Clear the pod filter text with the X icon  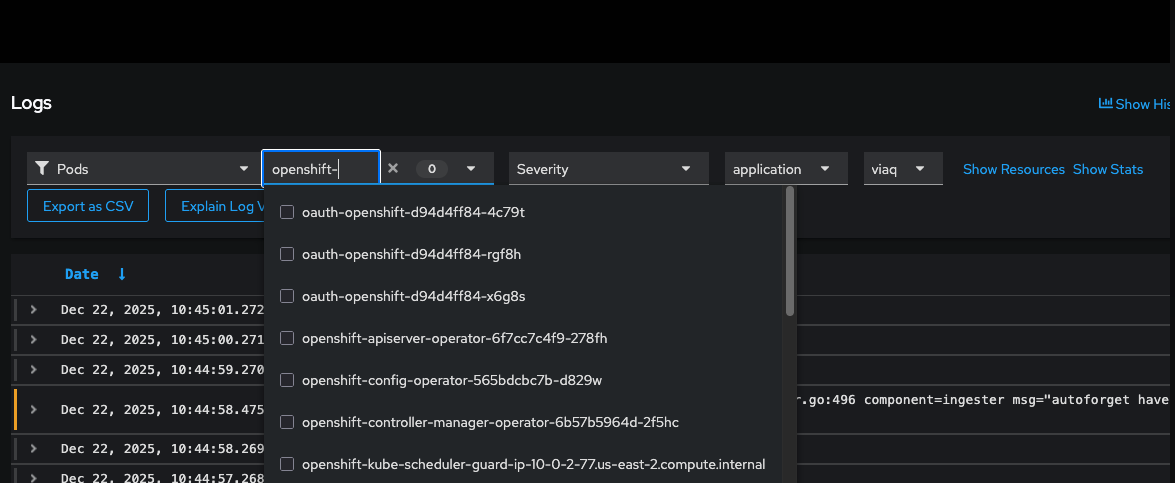point(393,168)
